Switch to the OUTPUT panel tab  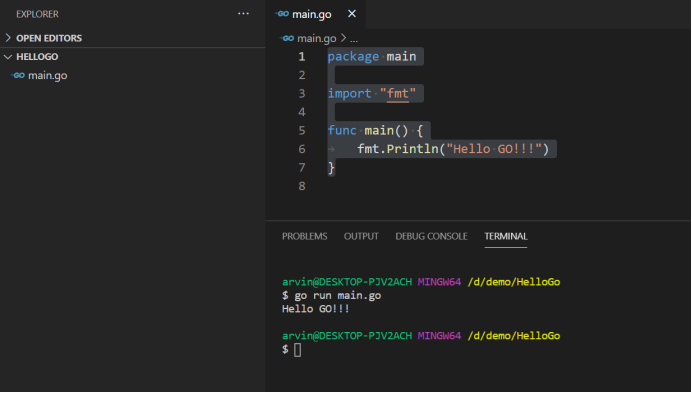click(x=361, y=236)
